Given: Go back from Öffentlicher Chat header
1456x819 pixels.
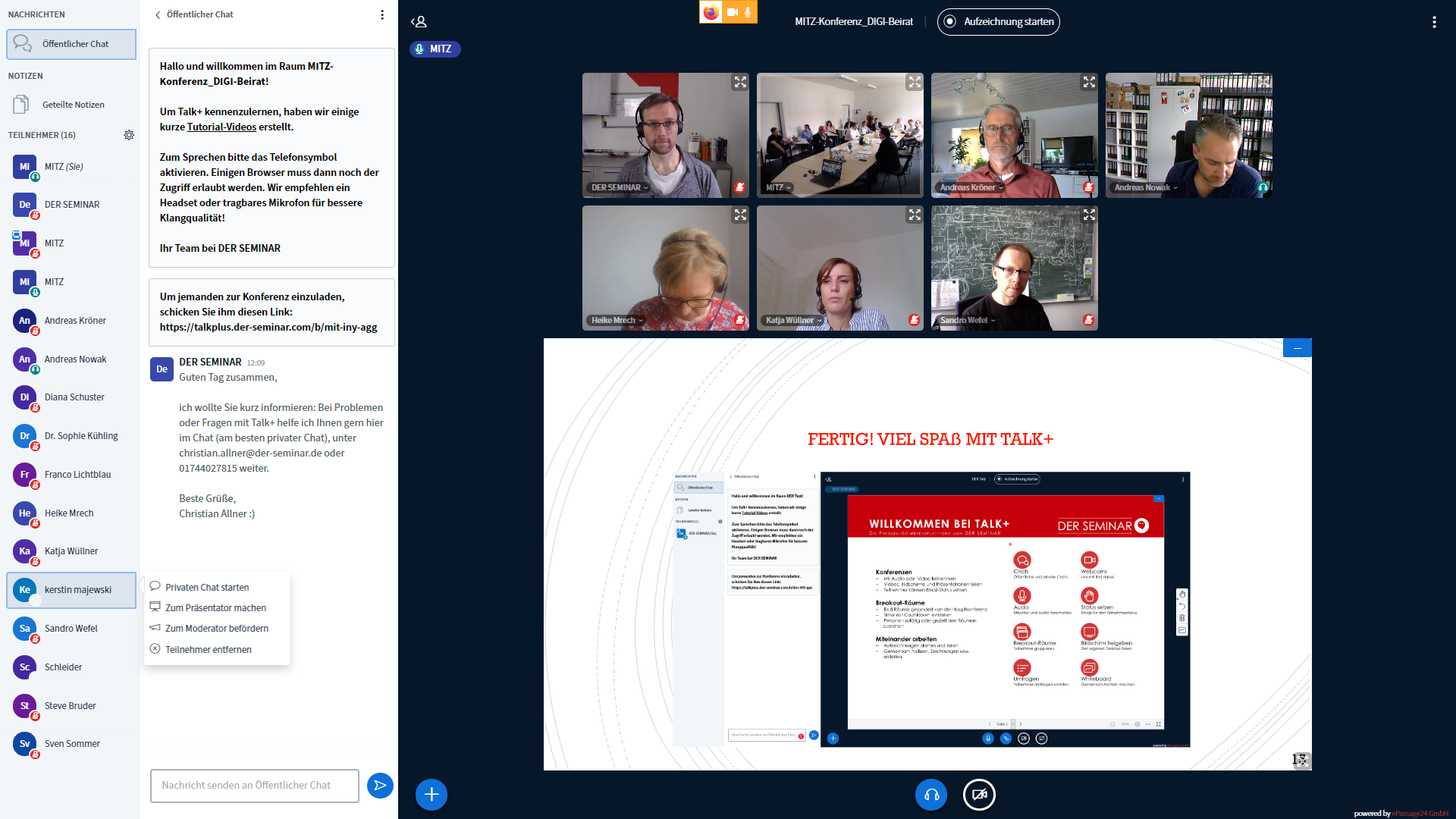Looking at the screenshot, I should pos(158,14).
